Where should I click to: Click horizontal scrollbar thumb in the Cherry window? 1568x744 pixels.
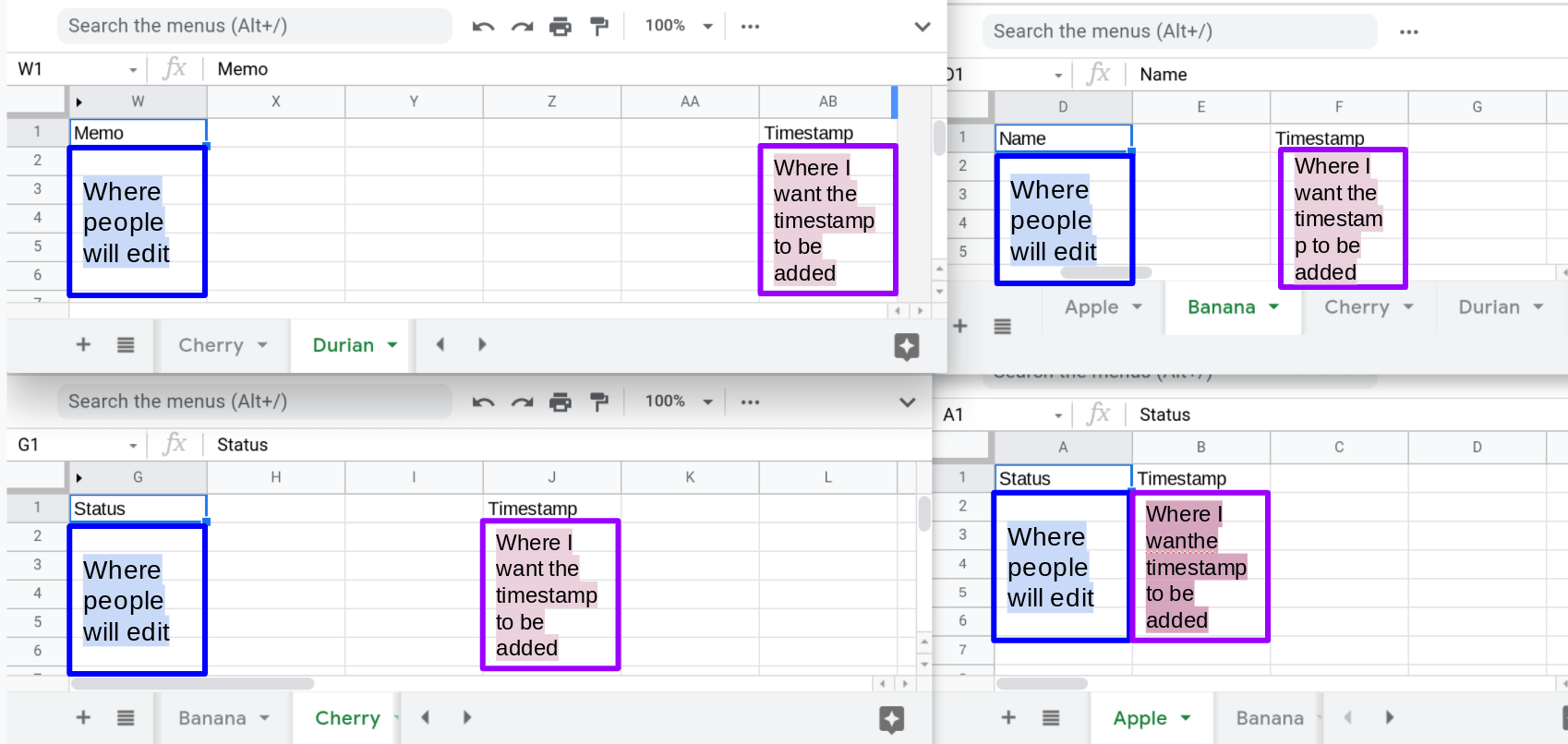[193, 684]
